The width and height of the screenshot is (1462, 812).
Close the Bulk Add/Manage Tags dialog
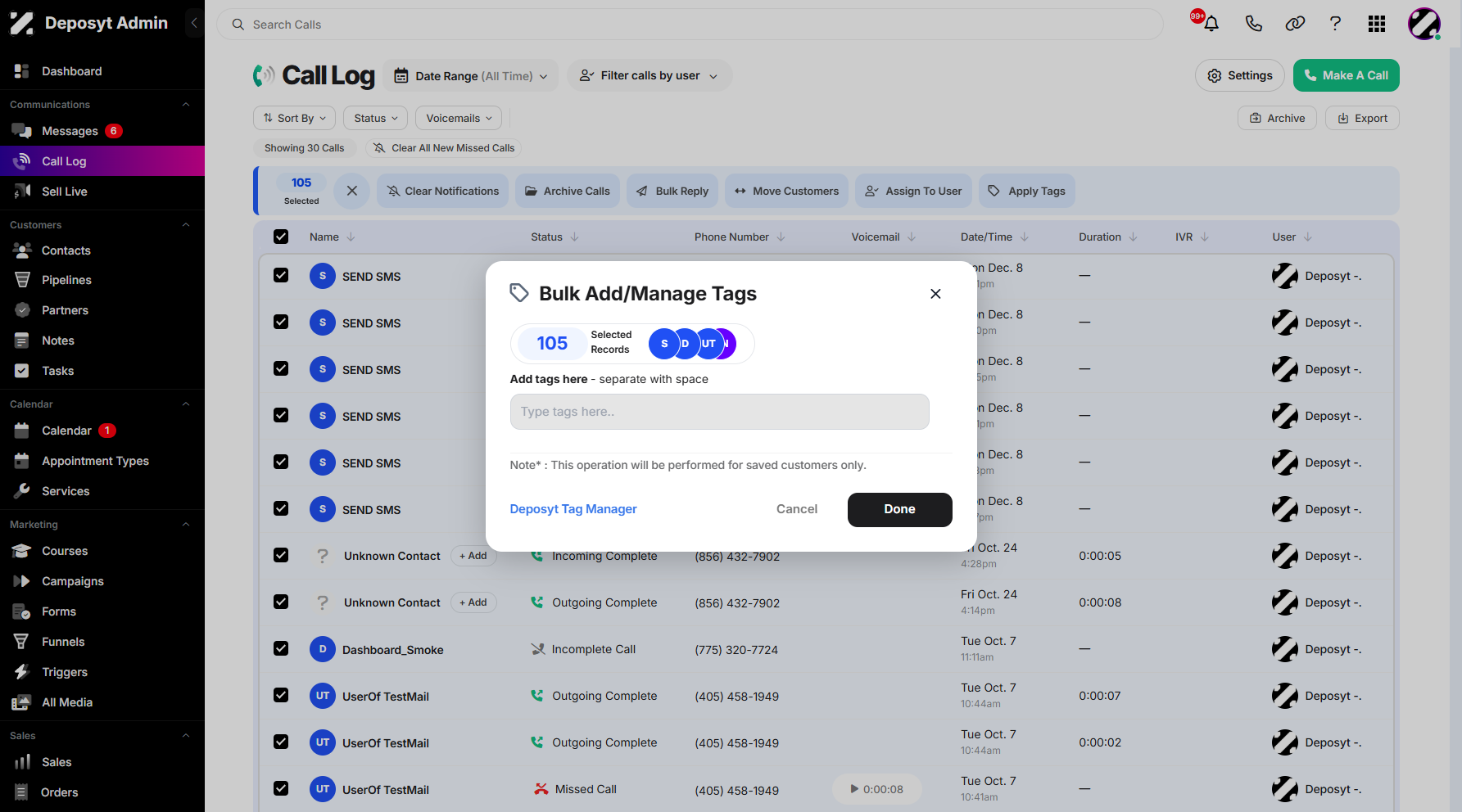[x=935, y=294]
